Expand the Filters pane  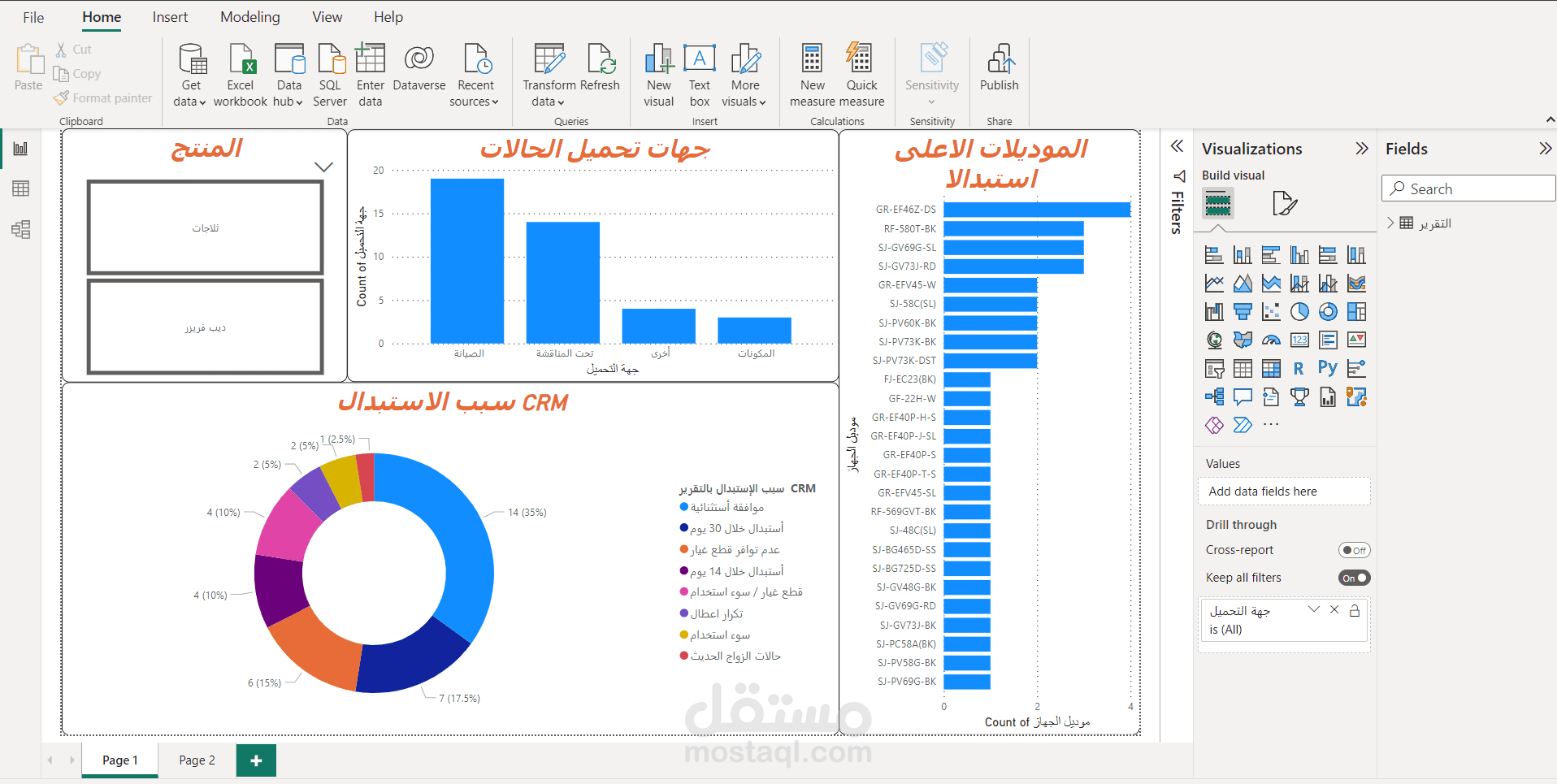click(1176, 147)
